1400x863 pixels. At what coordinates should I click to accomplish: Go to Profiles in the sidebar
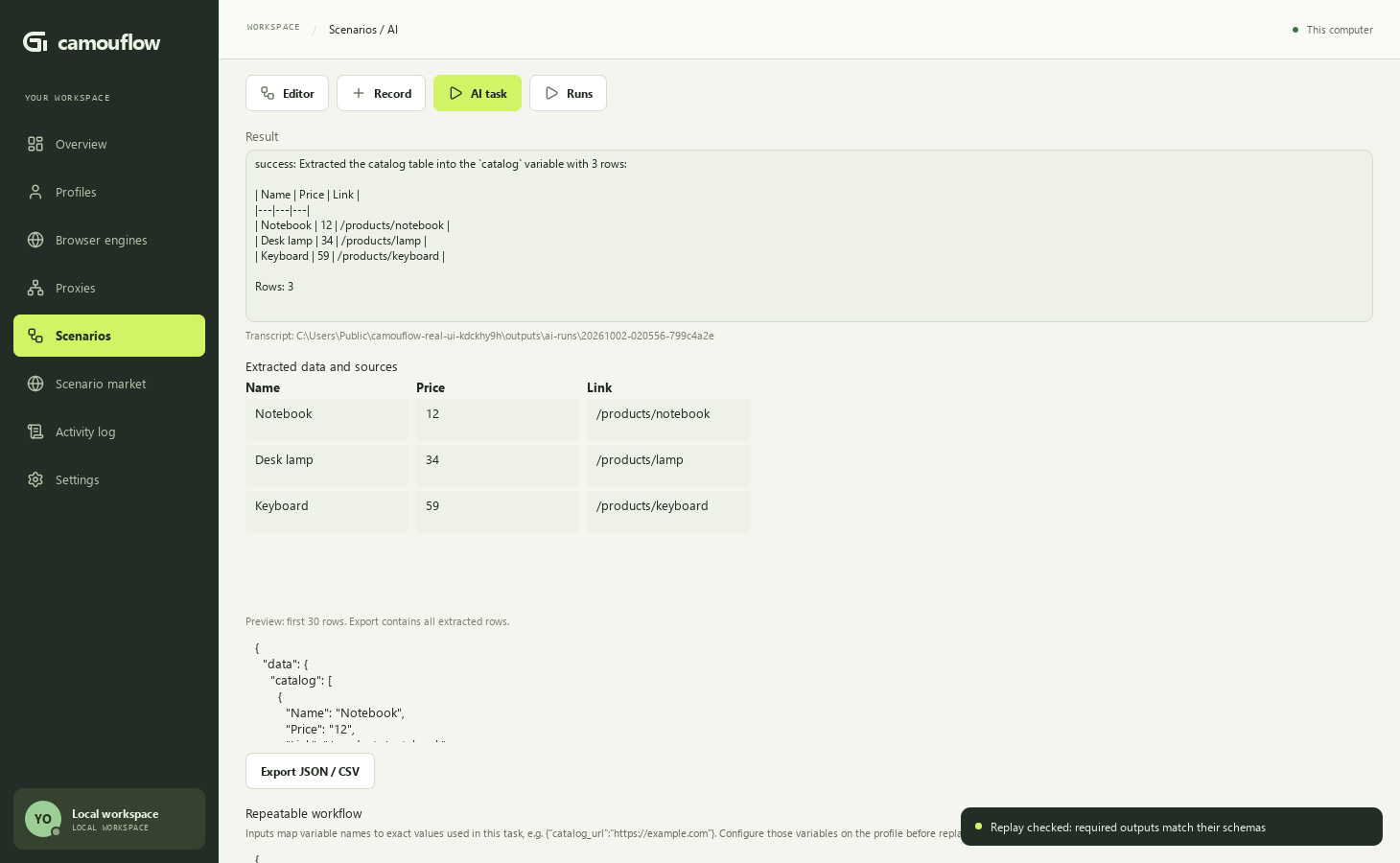[x=76, y=193]
